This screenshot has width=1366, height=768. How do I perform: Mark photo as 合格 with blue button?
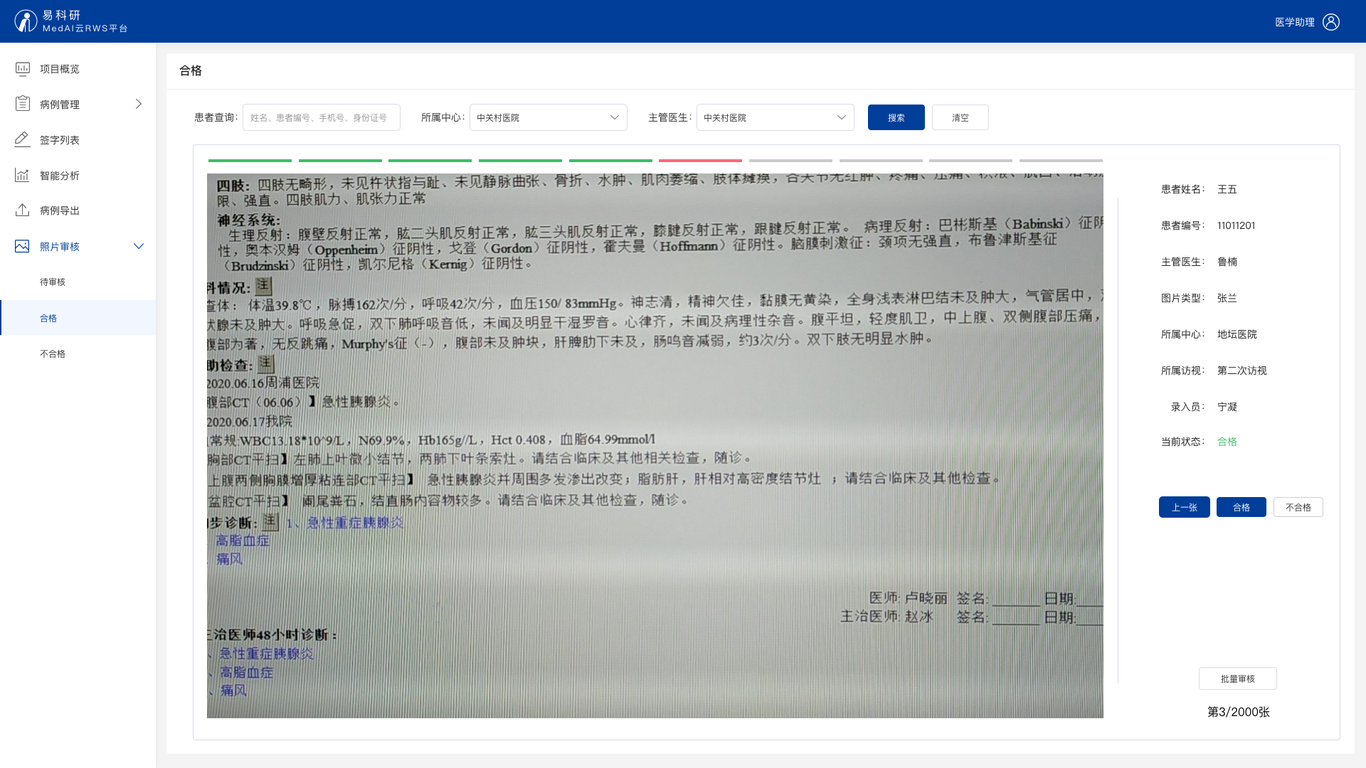pos(1241,507)
